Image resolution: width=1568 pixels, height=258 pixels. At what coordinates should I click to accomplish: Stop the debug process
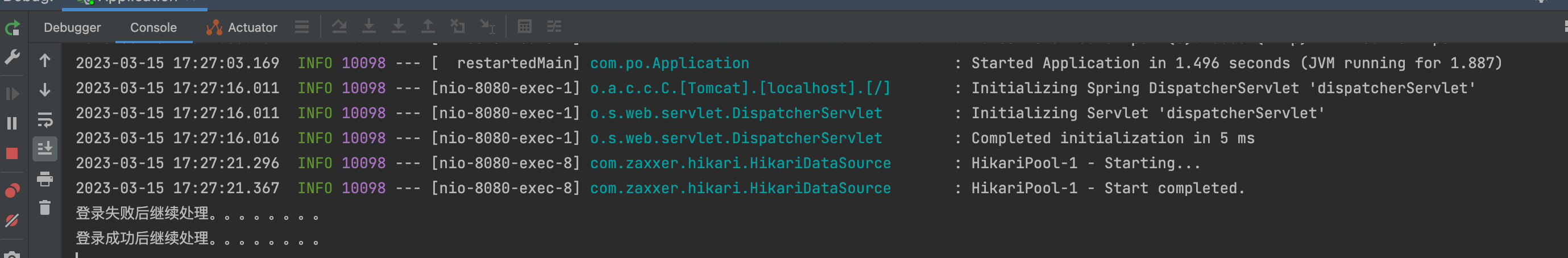tap(12, 153)
